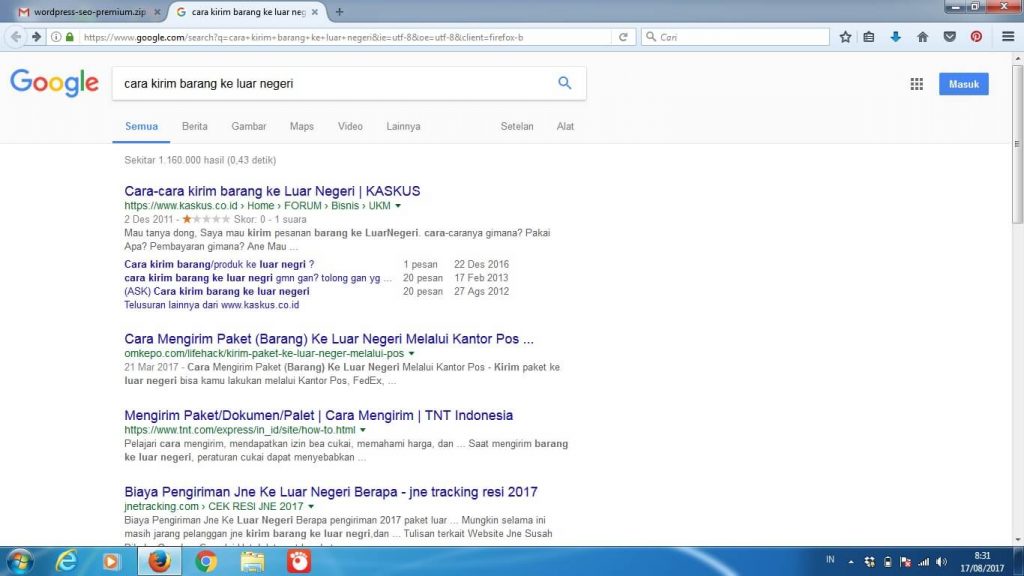The width and height of the screenshot is (1024, 576).
Task: Close the cara kirim barang ke luar negeri tab
Action: point(315,12)
